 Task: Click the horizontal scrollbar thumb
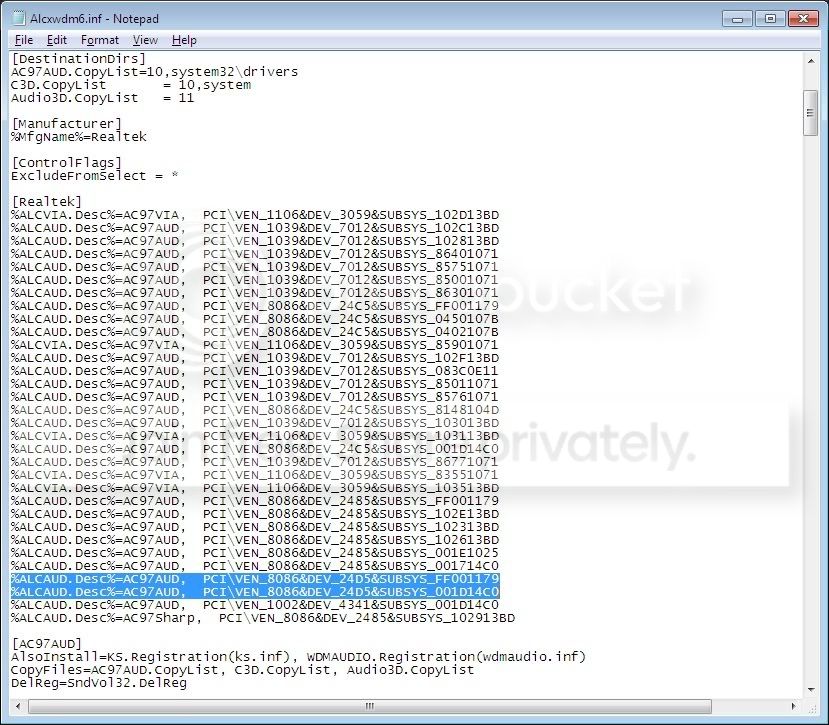coord(370,706)
